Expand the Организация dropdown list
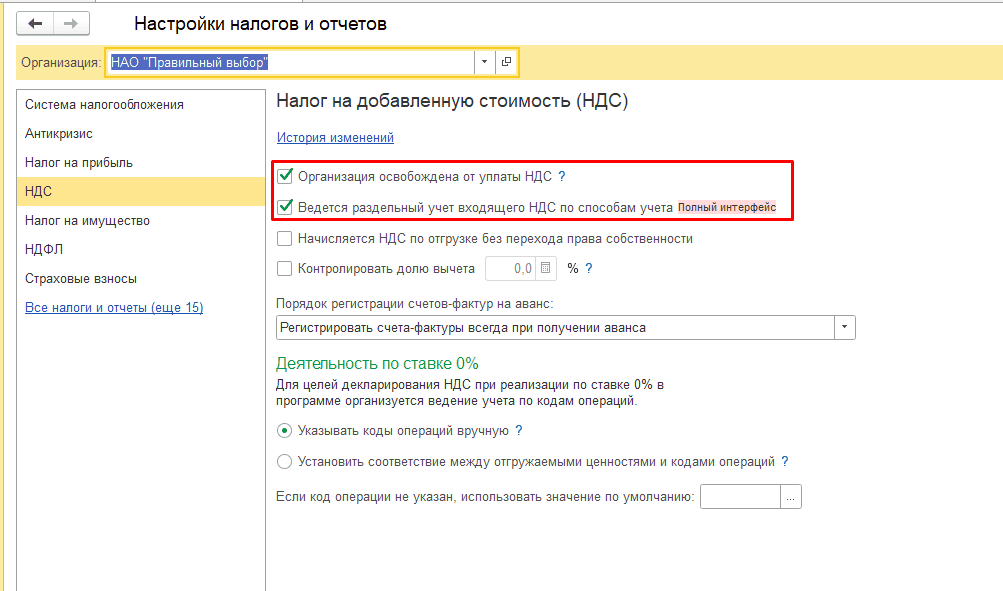The width and height of the screenshot is (1003, 591). 484,62
